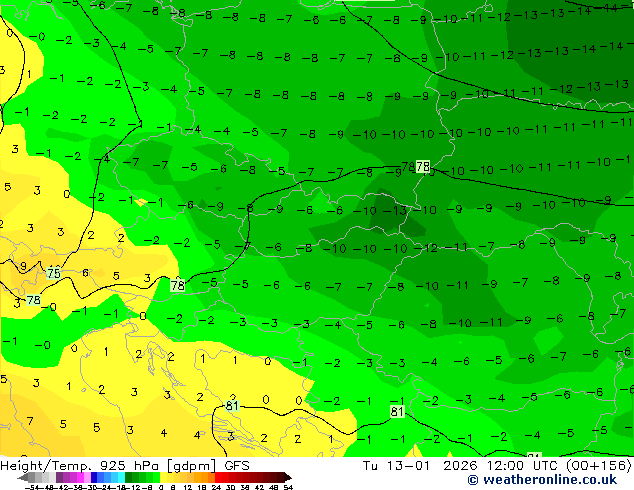Click the -54 label on the color scale
Viewport: 634px width, 490px height.
32,487
